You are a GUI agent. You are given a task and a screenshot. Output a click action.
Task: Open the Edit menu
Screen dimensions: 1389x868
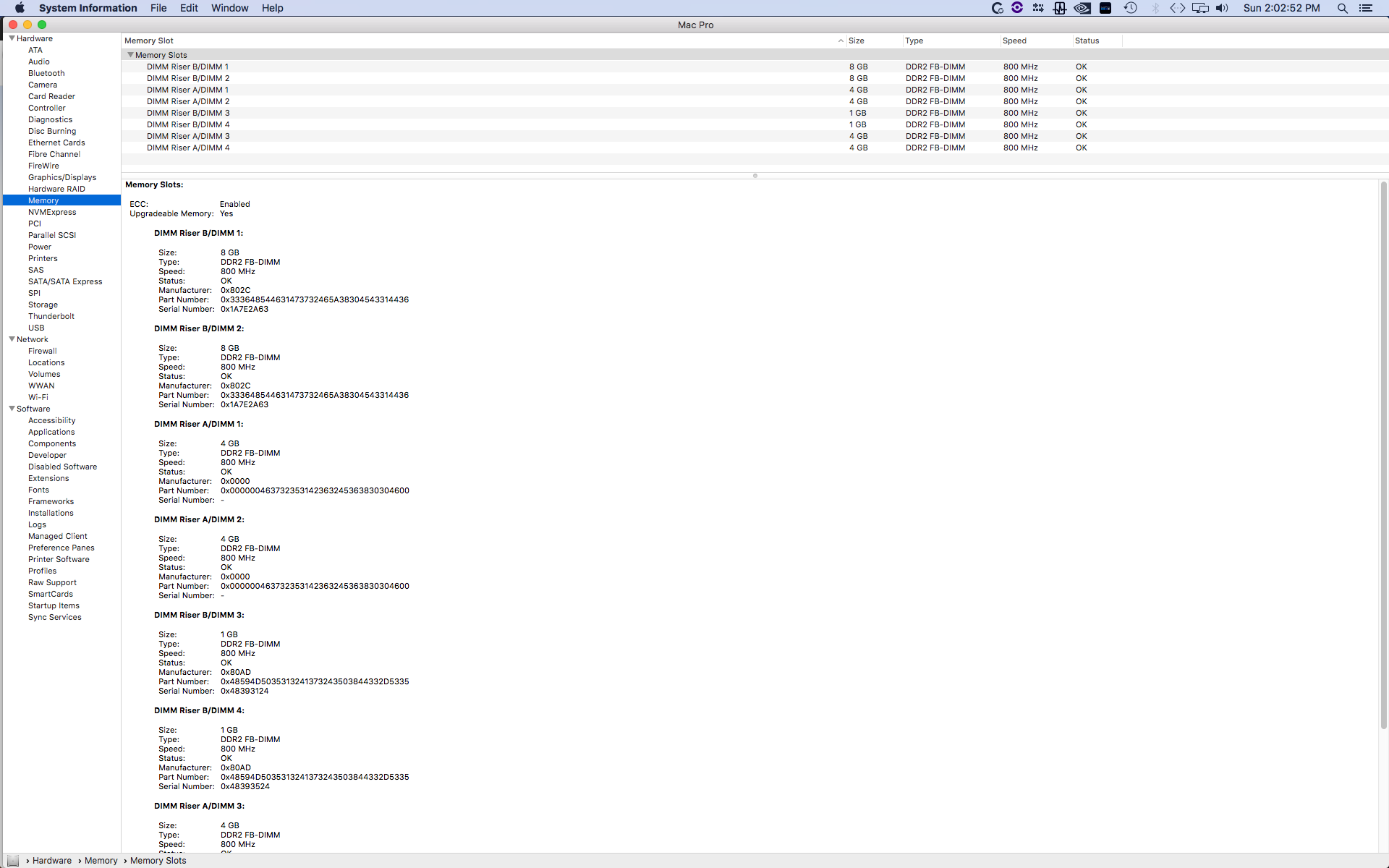click(x=189, y=8)
